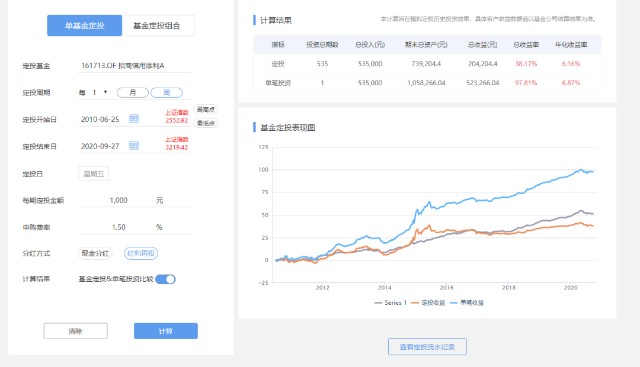
Task: Click the 6.87% annualized return value
Action: [x=571, y=83]
